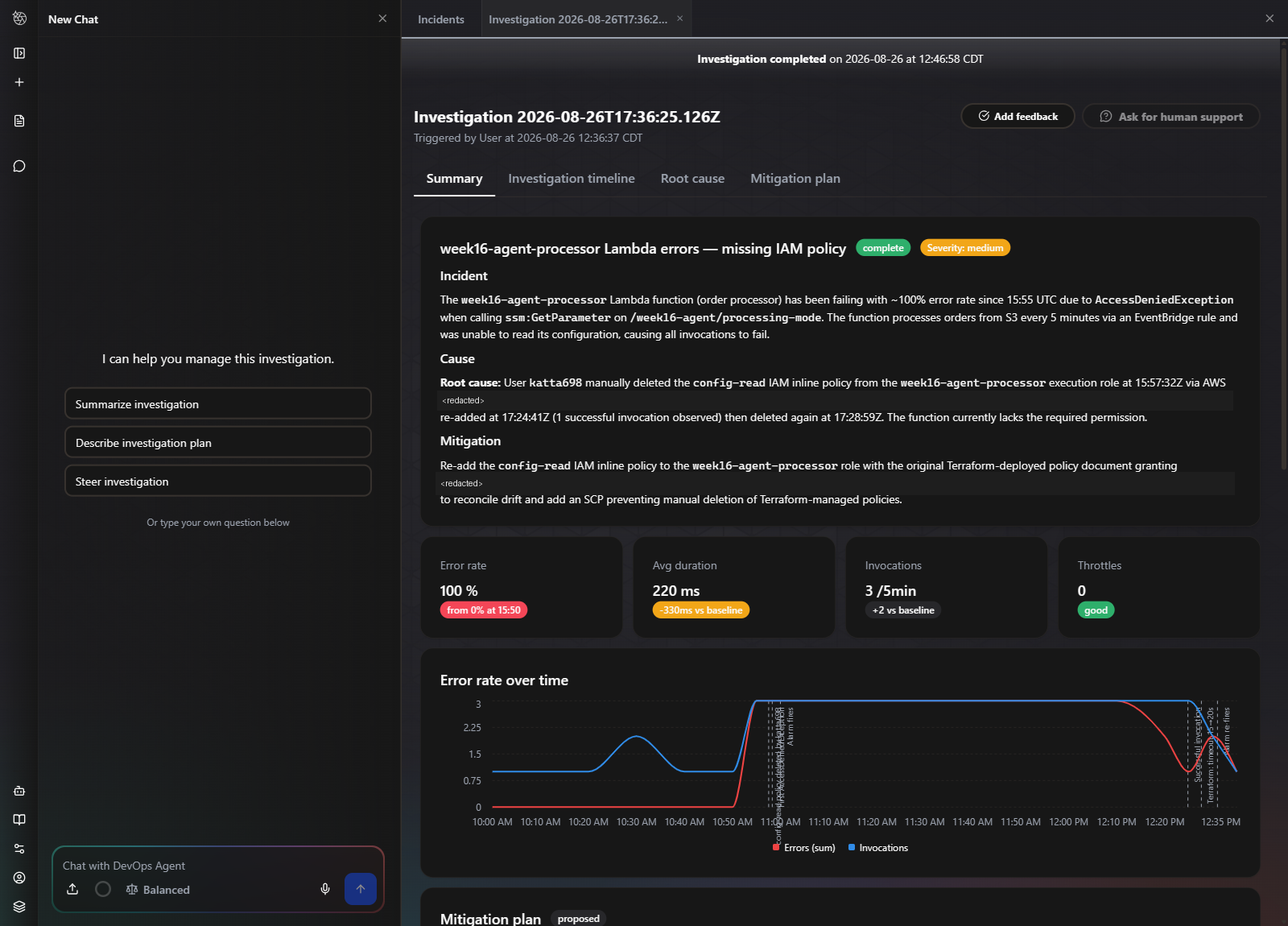Viewport: 1288px width, 926px height.
Task: Open the document page icon in sidebar
Action: (19, 121)
